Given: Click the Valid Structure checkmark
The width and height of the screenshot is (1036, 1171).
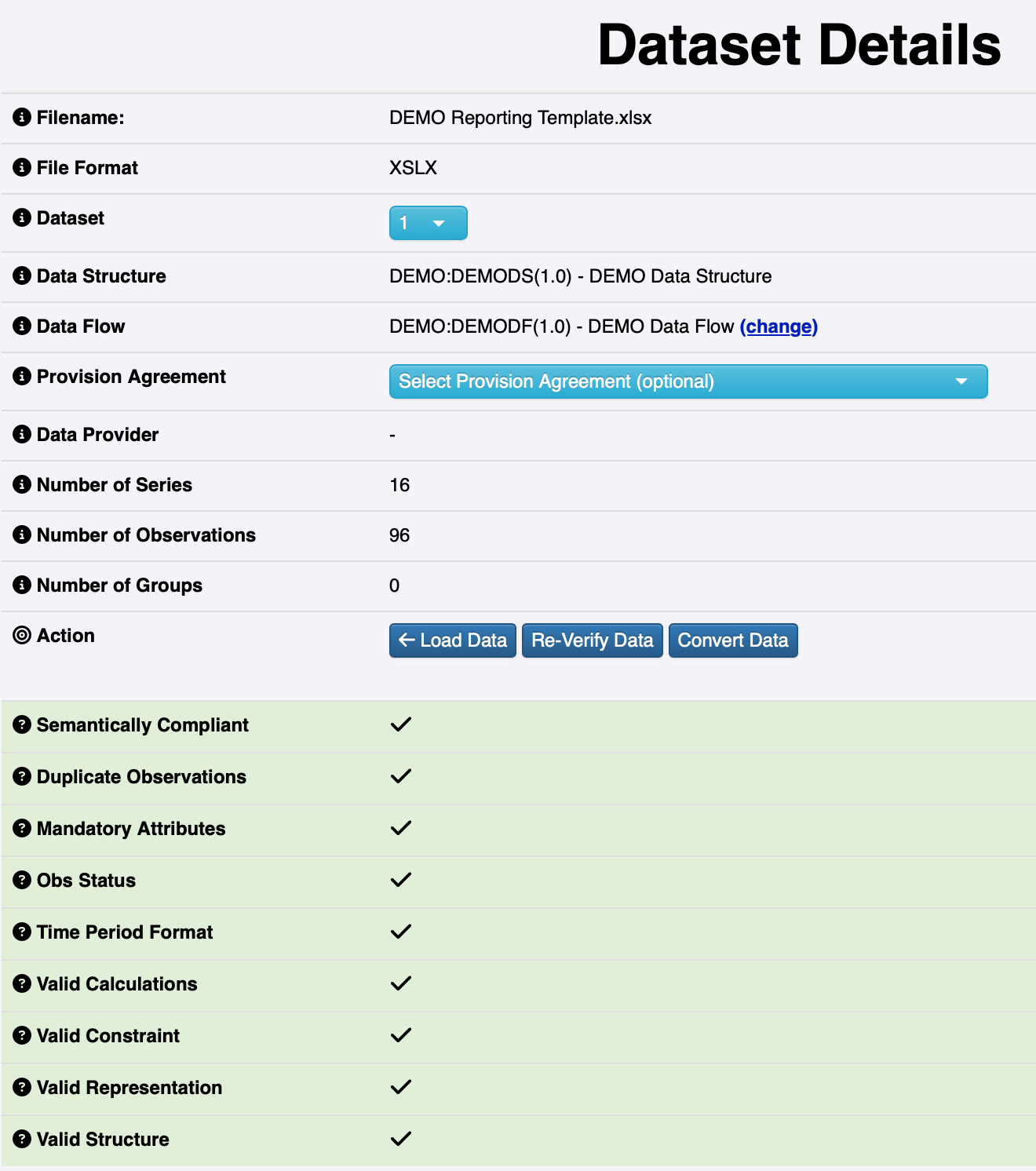Looking at the screenshot, I should point(401,1139).
